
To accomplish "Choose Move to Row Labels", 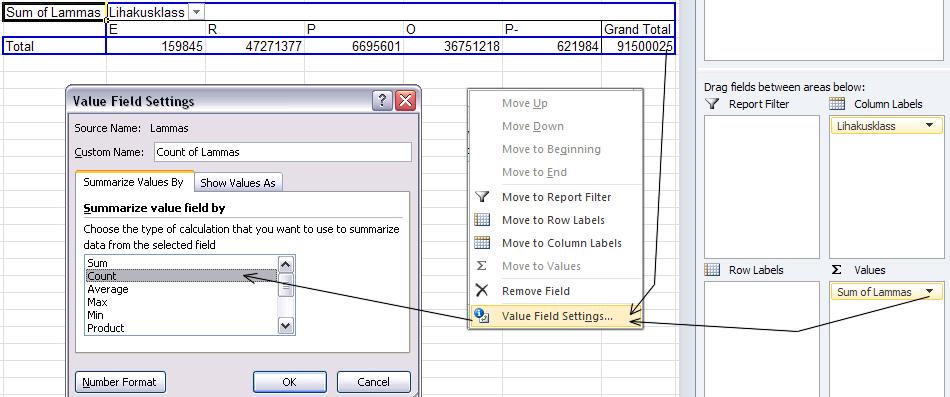I will (x=556, y=220).
